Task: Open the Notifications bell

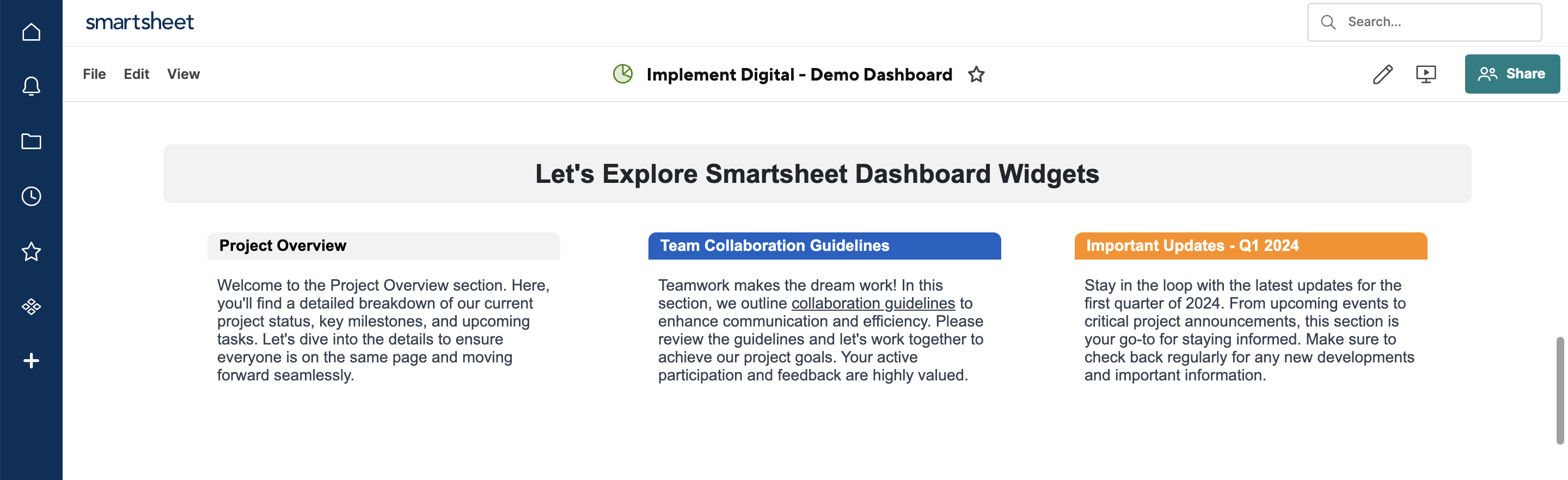Action: point(31,86)
